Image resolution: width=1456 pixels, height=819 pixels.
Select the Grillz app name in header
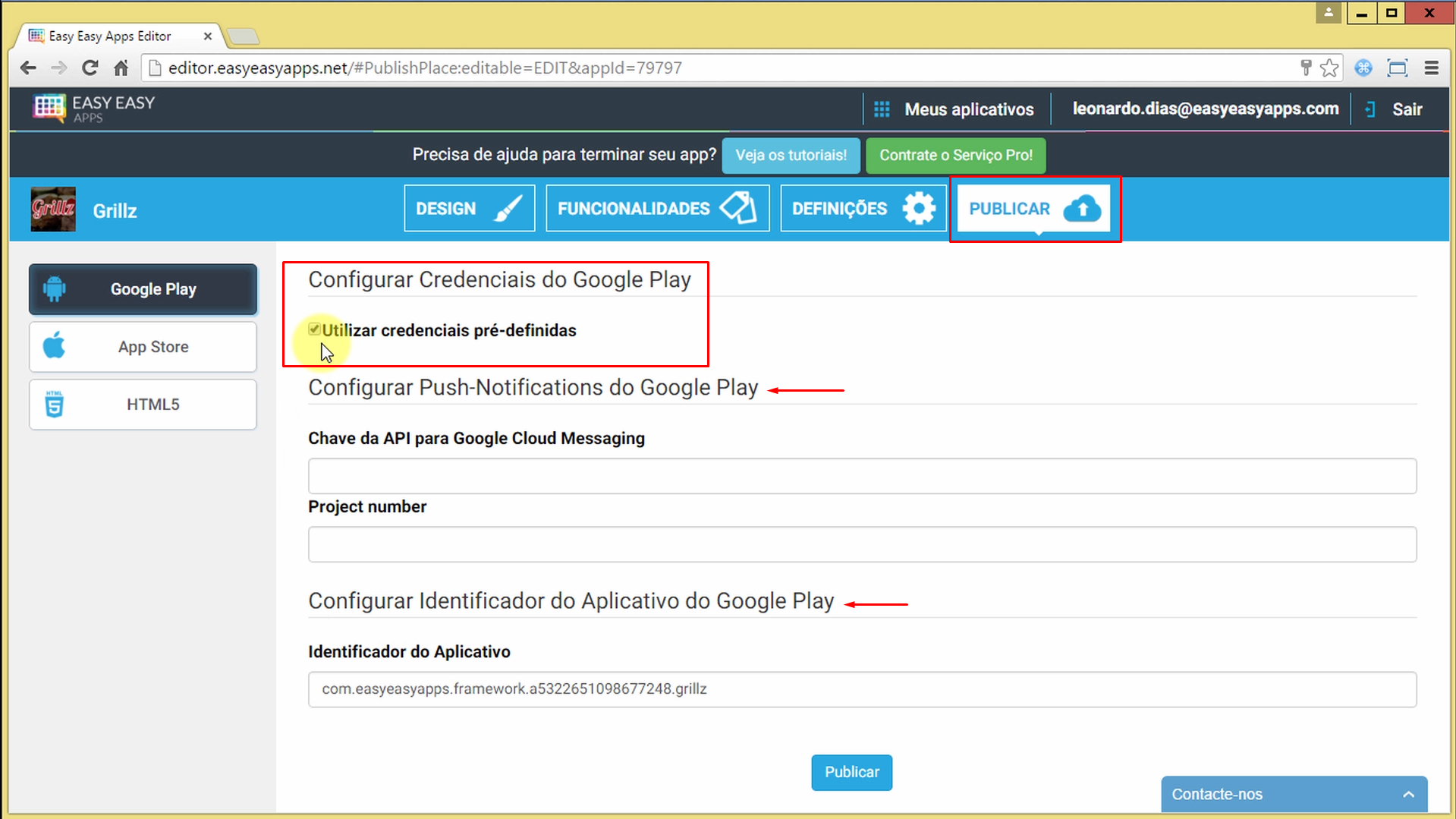(x=115, y=210)
